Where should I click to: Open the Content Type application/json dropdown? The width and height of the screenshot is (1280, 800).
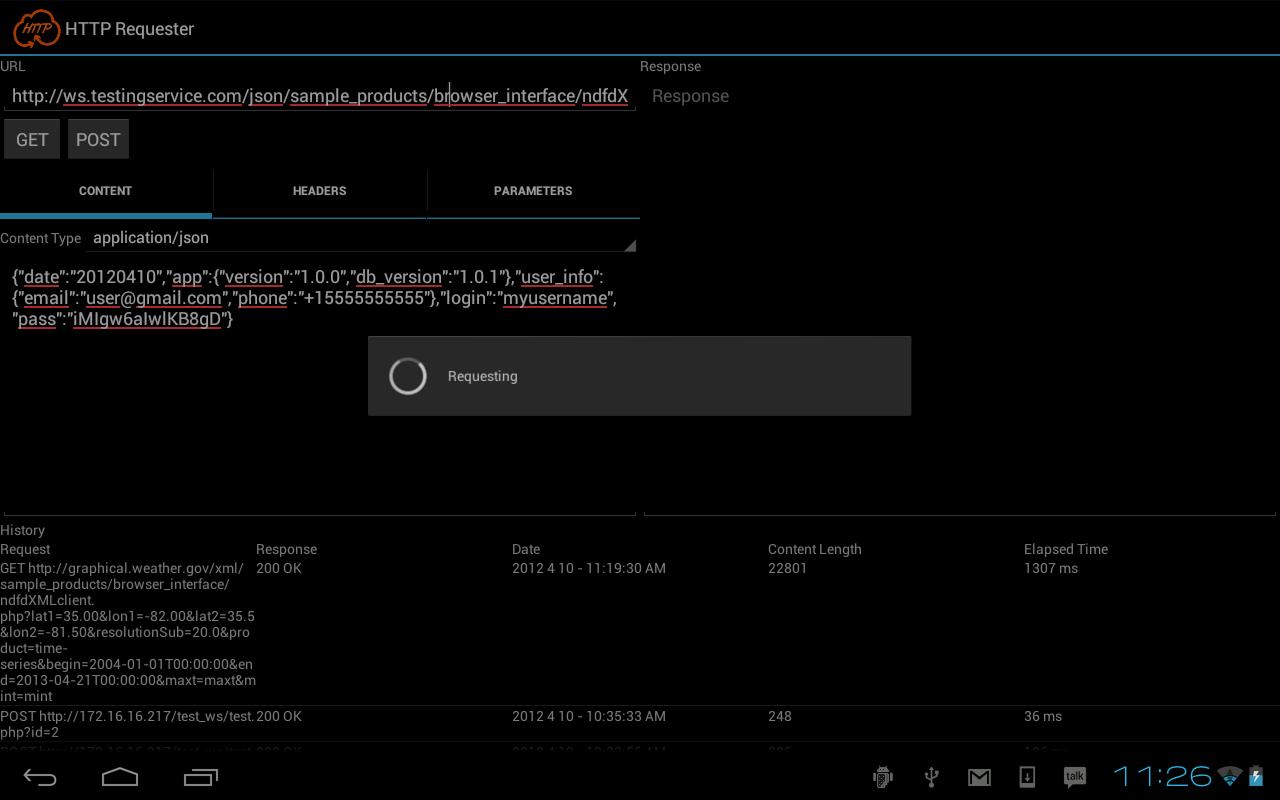pos(362,238)
